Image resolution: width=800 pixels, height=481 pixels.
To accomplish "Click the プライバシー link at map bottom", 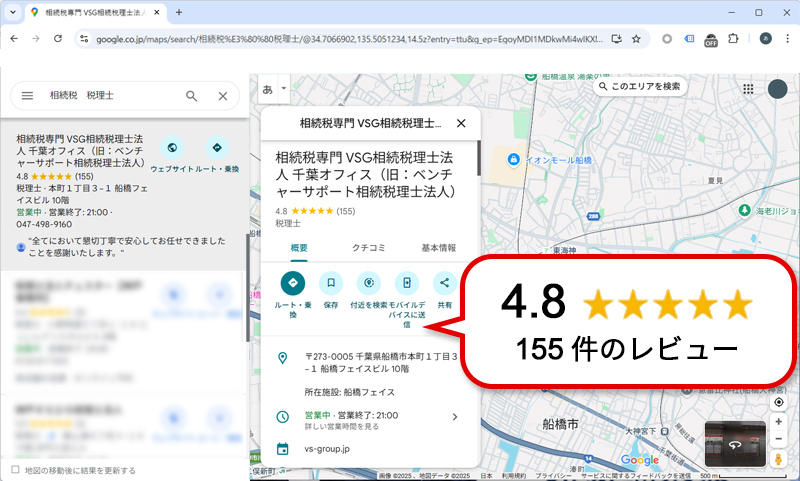I will [x=553, y=476].
